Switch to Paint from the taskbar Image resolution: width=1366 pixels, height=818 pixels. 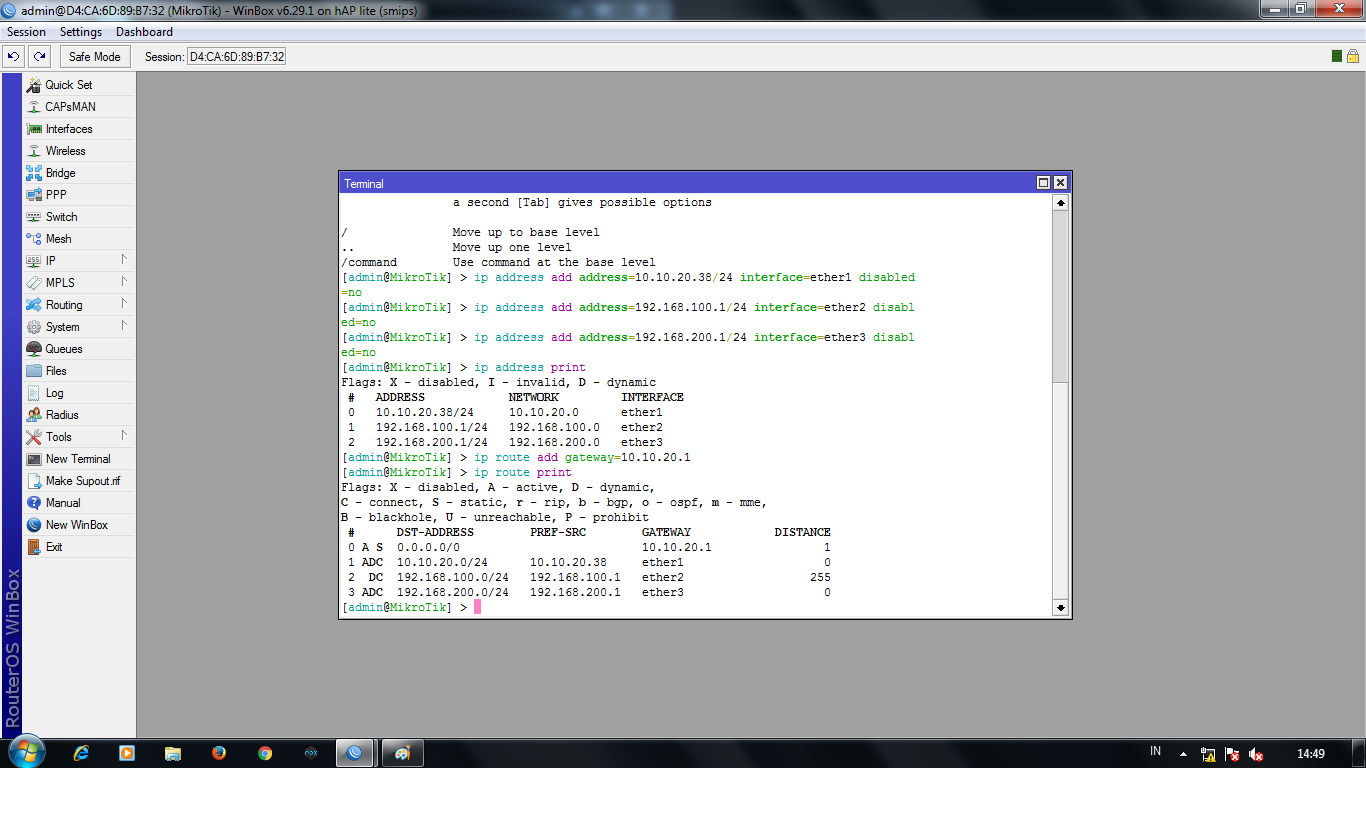[x=403, y=753]
